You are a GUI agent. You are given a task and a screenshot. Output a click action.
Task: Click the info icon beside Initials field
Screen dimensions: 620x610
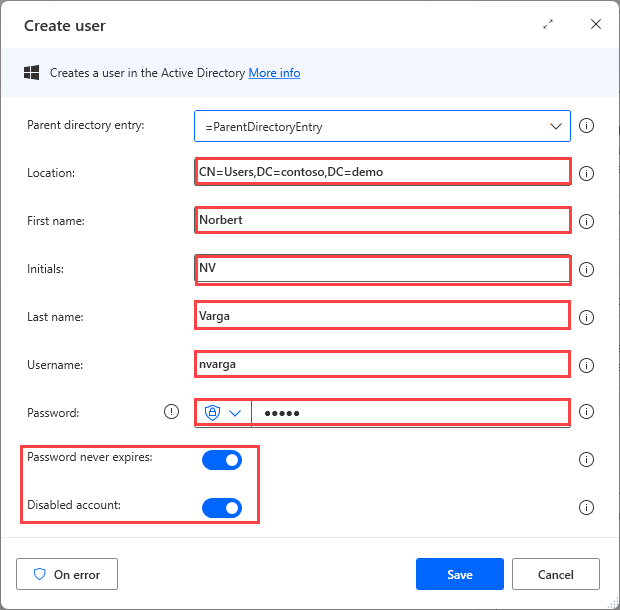pos(587,269)
